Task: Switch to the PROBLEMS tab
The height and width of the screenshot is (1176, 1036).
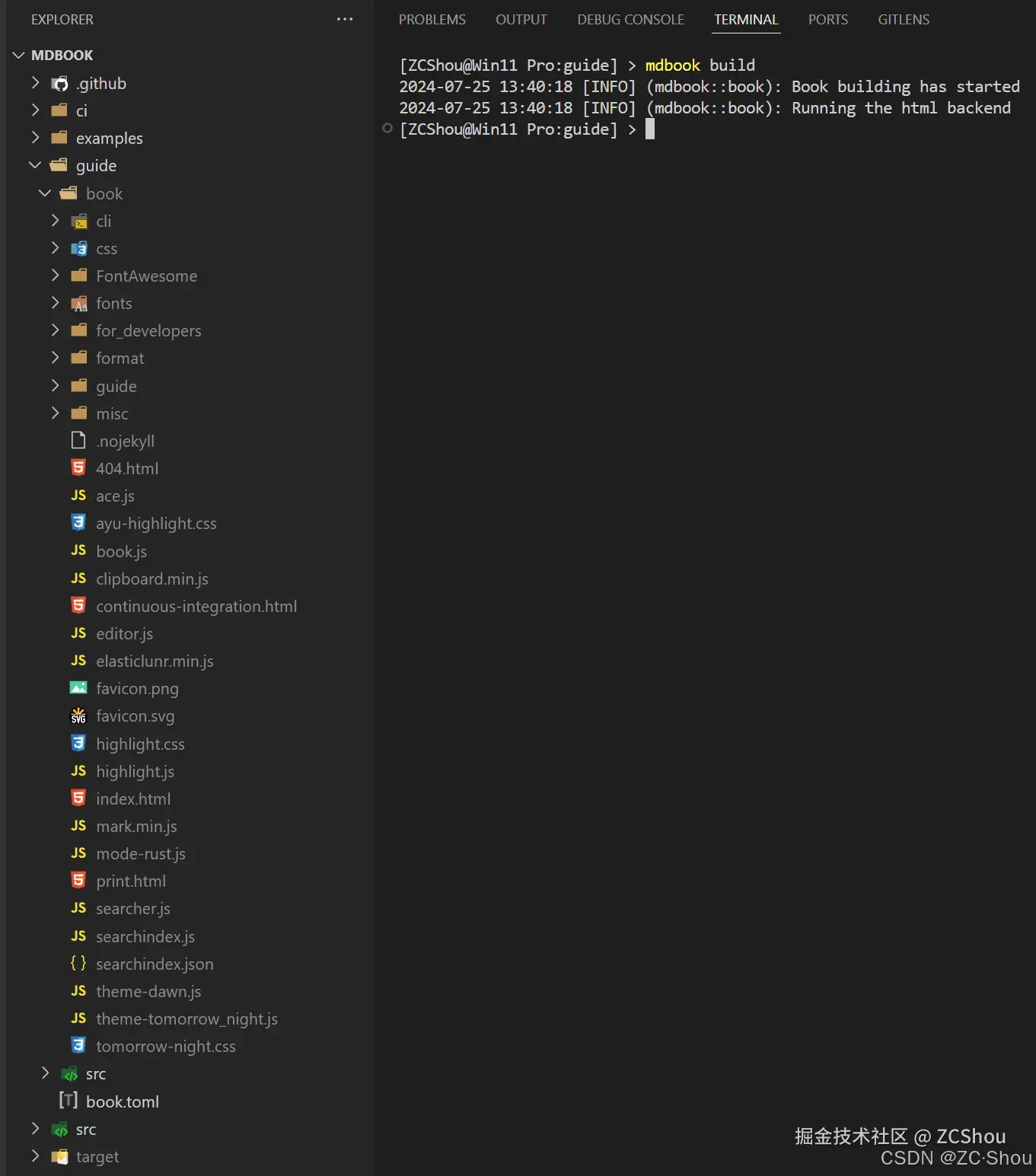Action: coord(432,20)
